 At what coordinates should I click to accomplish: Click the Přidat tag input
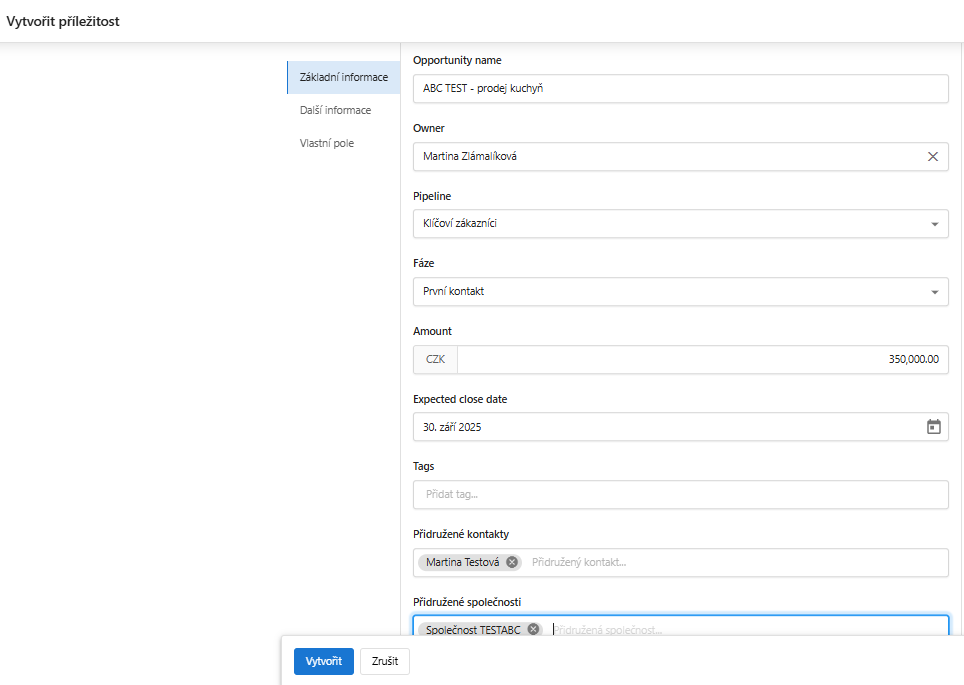pyautogui.click(x=681, y=494)
